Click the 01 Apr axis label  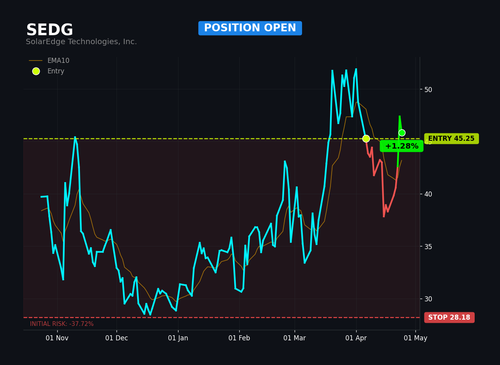(356, 338)
